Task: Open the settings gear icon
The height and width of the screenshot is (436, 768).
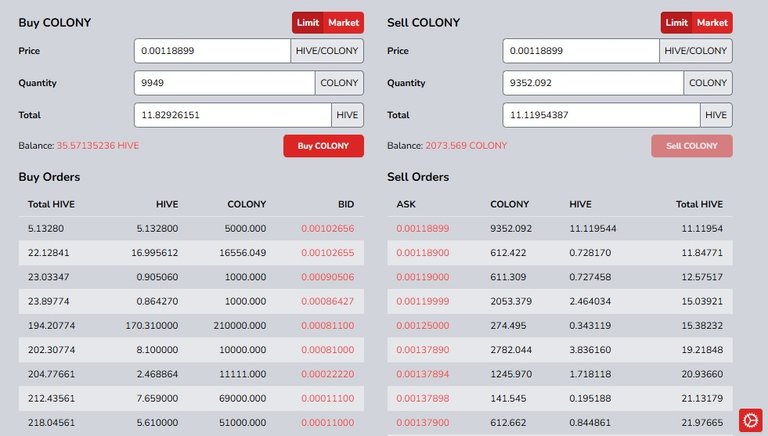Action: point(750,421)
